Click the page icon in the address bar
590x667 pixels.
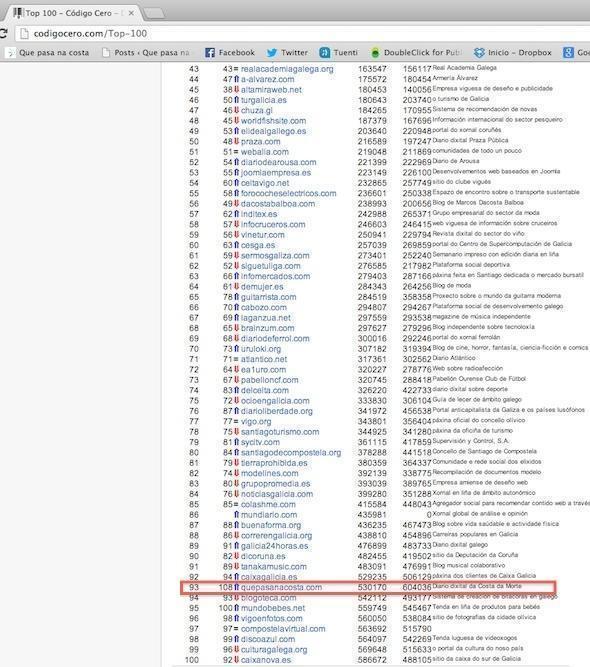24,34
